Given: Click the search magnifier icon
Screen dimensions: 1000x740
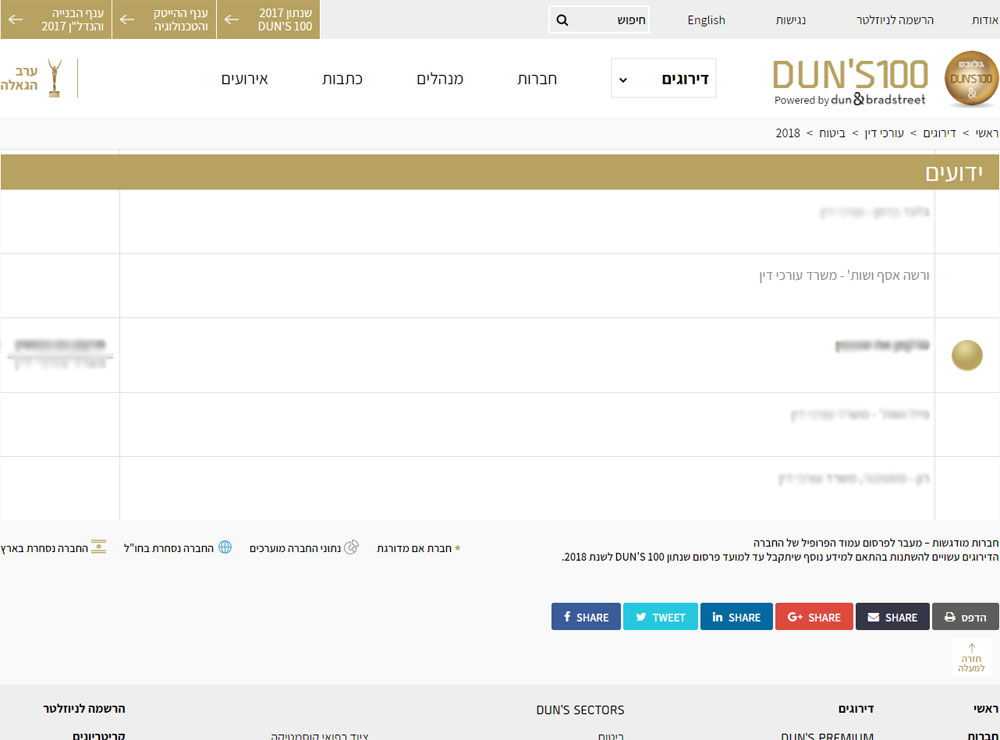Looking at the screenshot, I should click(x=562, y=20).
